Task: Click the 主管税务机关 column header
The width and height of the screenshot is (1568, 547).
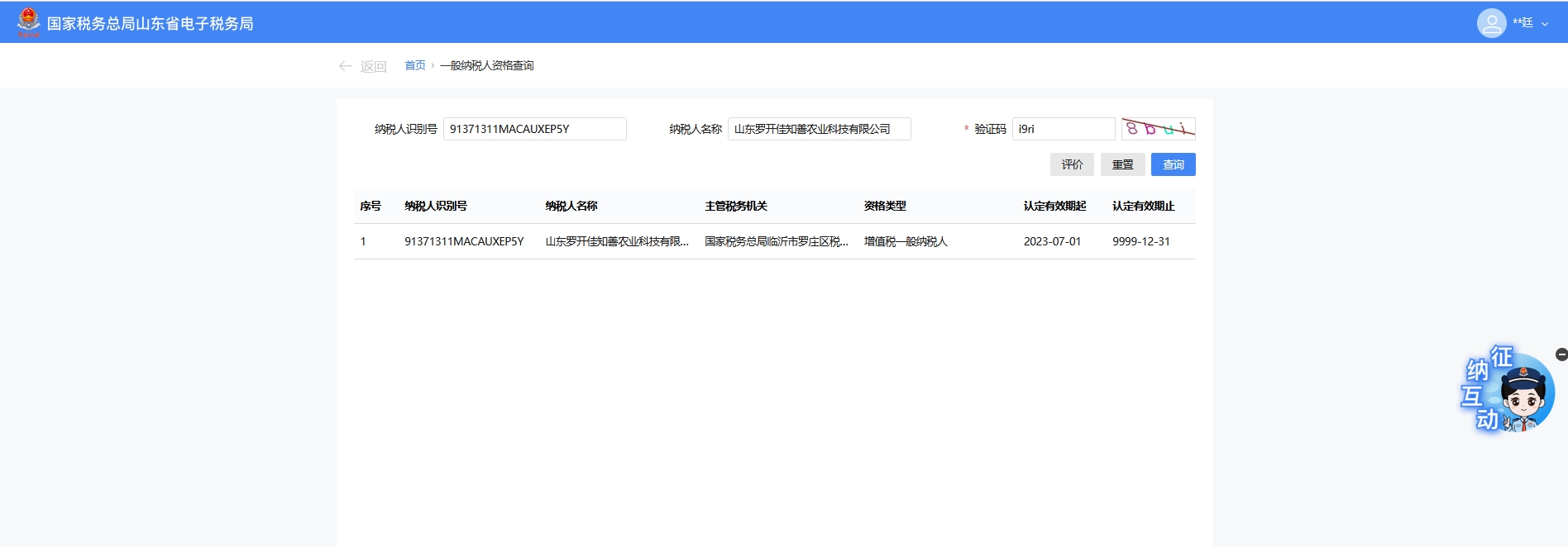Action: pos(736,206)
